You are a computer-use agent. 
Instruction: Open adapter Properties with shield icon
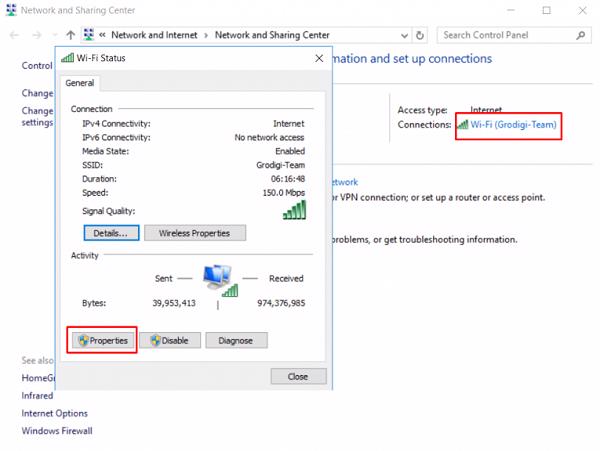coord(102,340)
